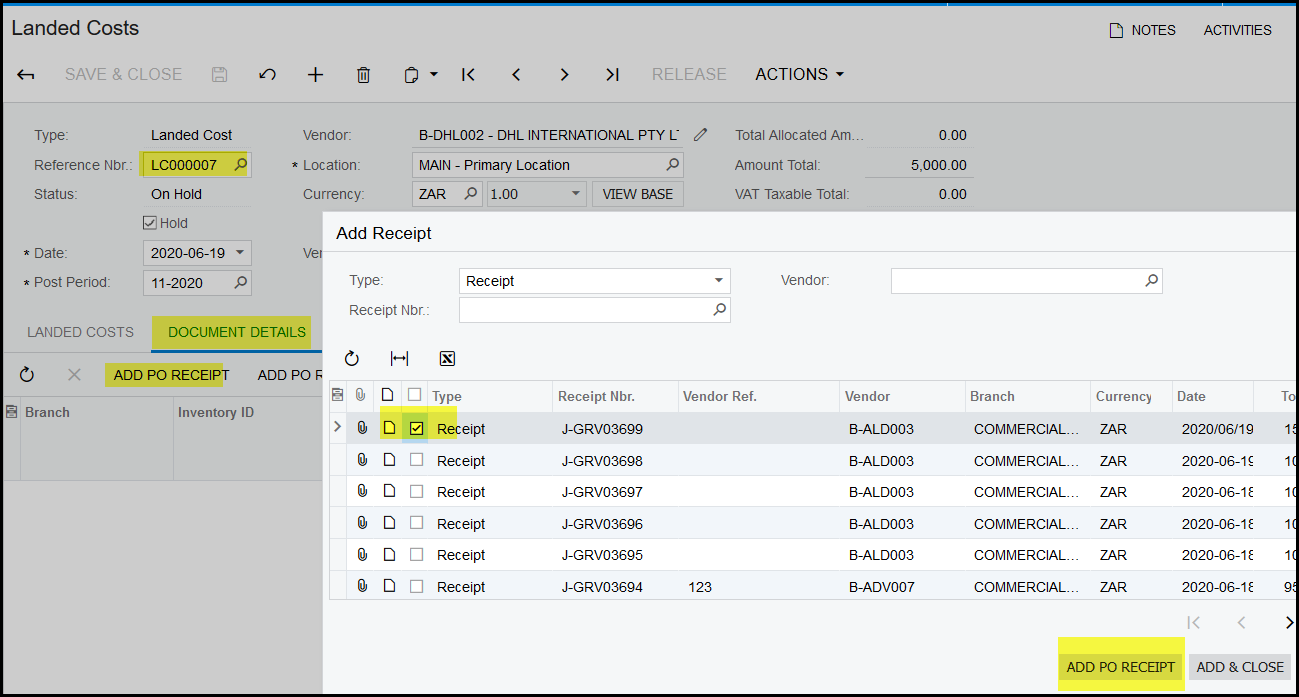Edit vendor using the pencil icon
This screenshot has width=1299, height=697.
(701, 135)
